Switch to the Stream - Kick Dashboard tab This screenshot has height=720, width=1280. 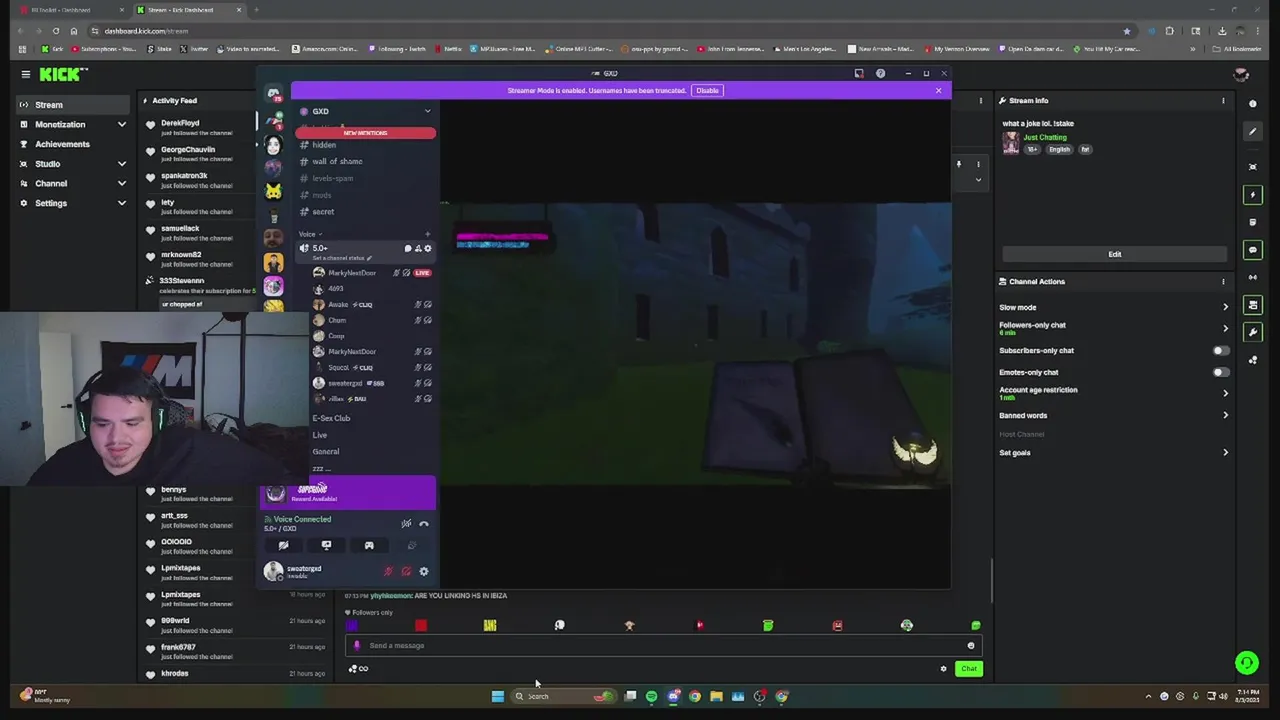[190, 10]
